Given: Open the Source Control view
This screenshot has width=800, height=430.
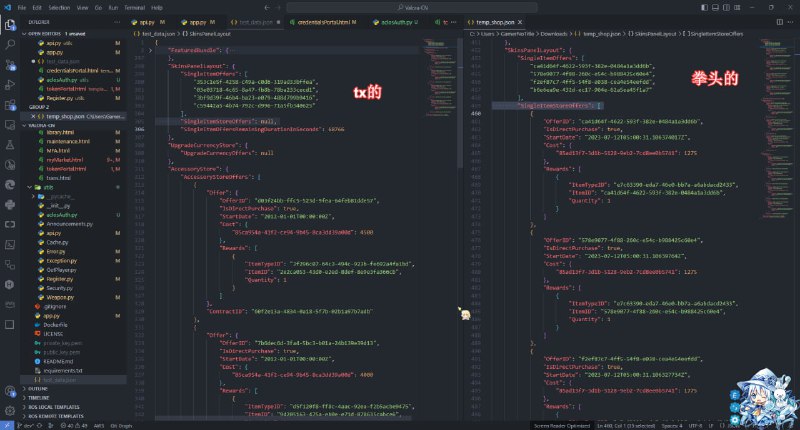Looking at the screenshot, I should (x=10, y=65).
